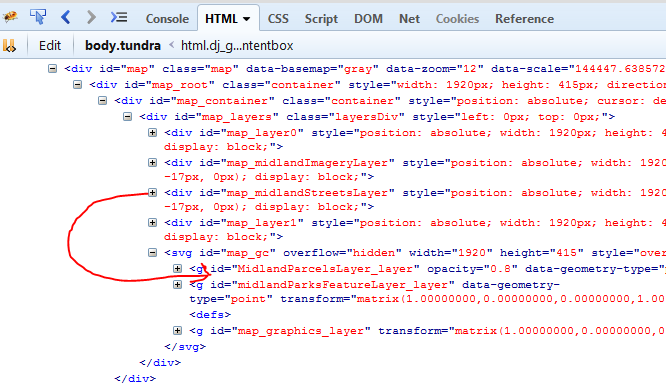Collapse the map_layers div node

point(127,116)
